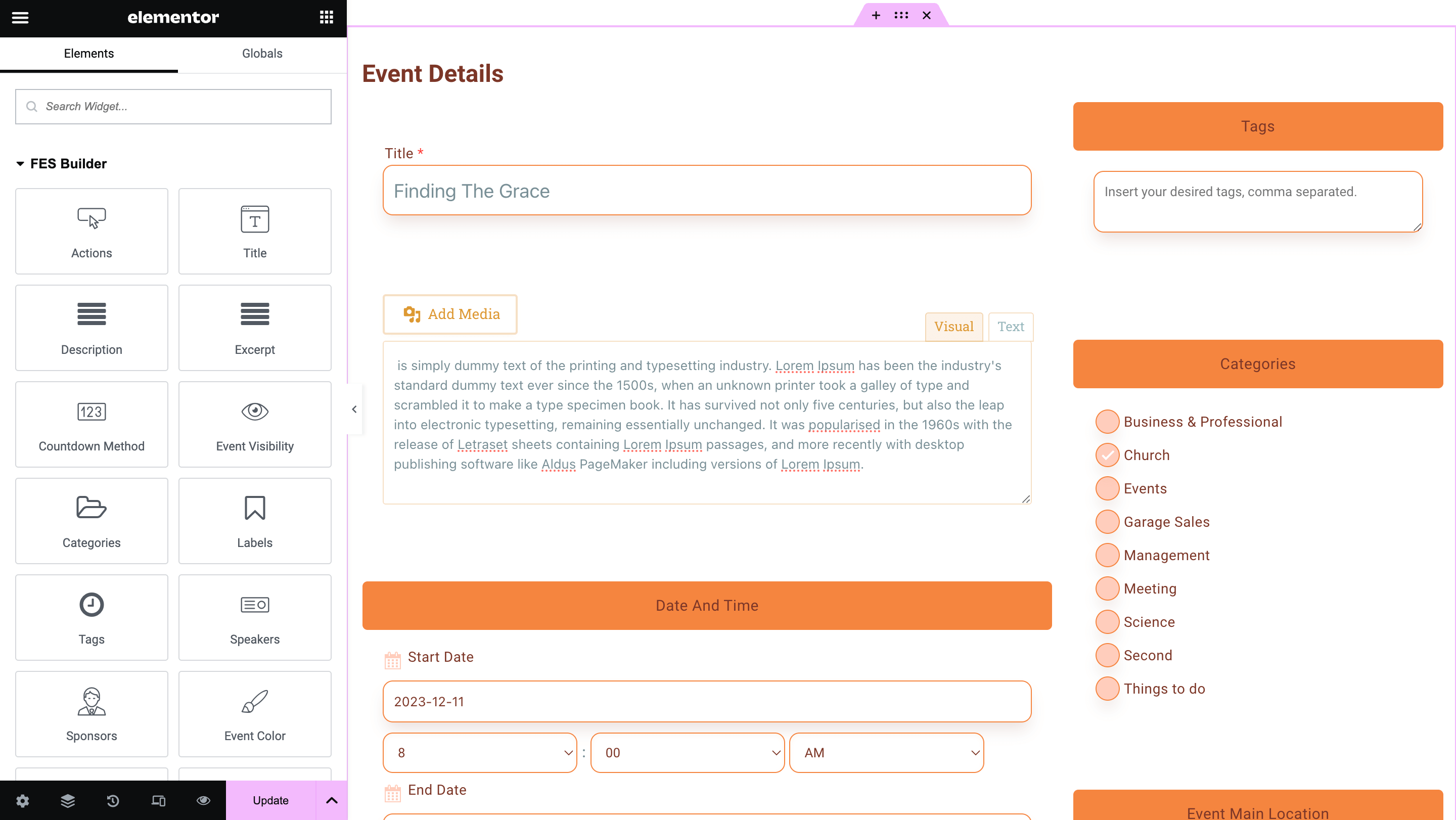This screenshot has height=820, width=1456.
Task: Open the revision history icon
Action: 113,800
